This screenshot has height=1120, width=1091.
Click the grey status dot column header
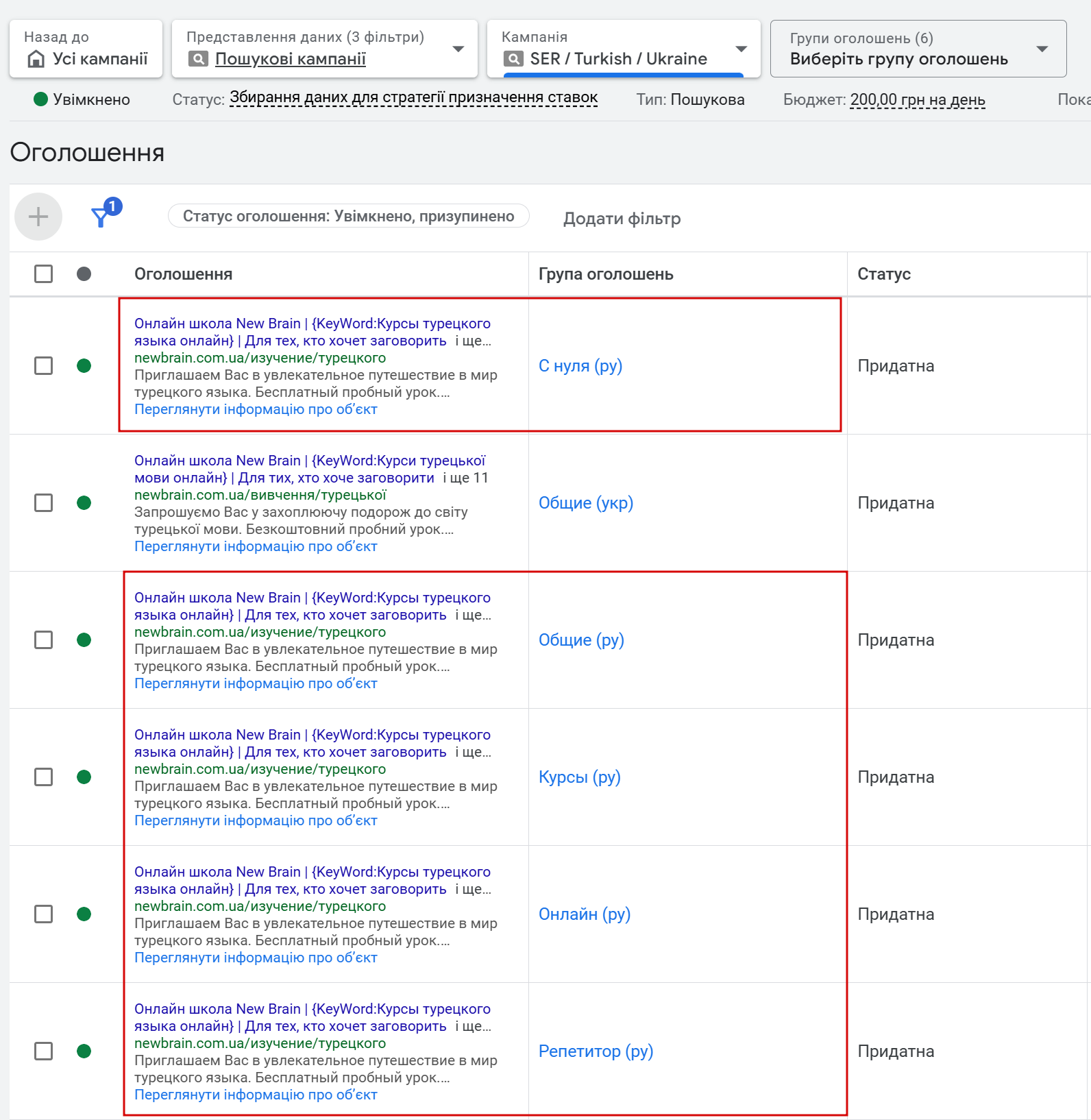coord(84,274)
